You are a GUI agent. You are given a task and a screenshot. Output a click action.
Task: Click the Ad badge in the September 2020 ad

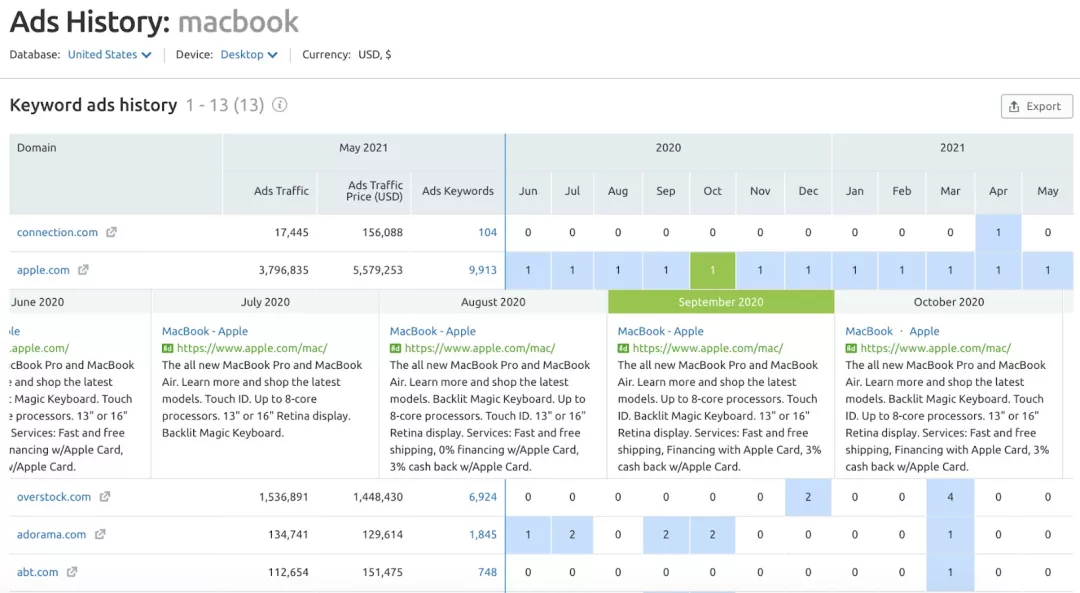(x=623, y=348)
